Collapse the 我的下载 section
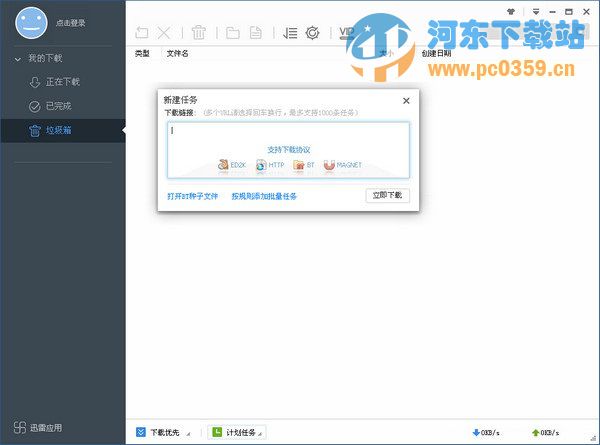Viewport: 600px width, 445px height. pyautogui.click(x=18, y=59)
